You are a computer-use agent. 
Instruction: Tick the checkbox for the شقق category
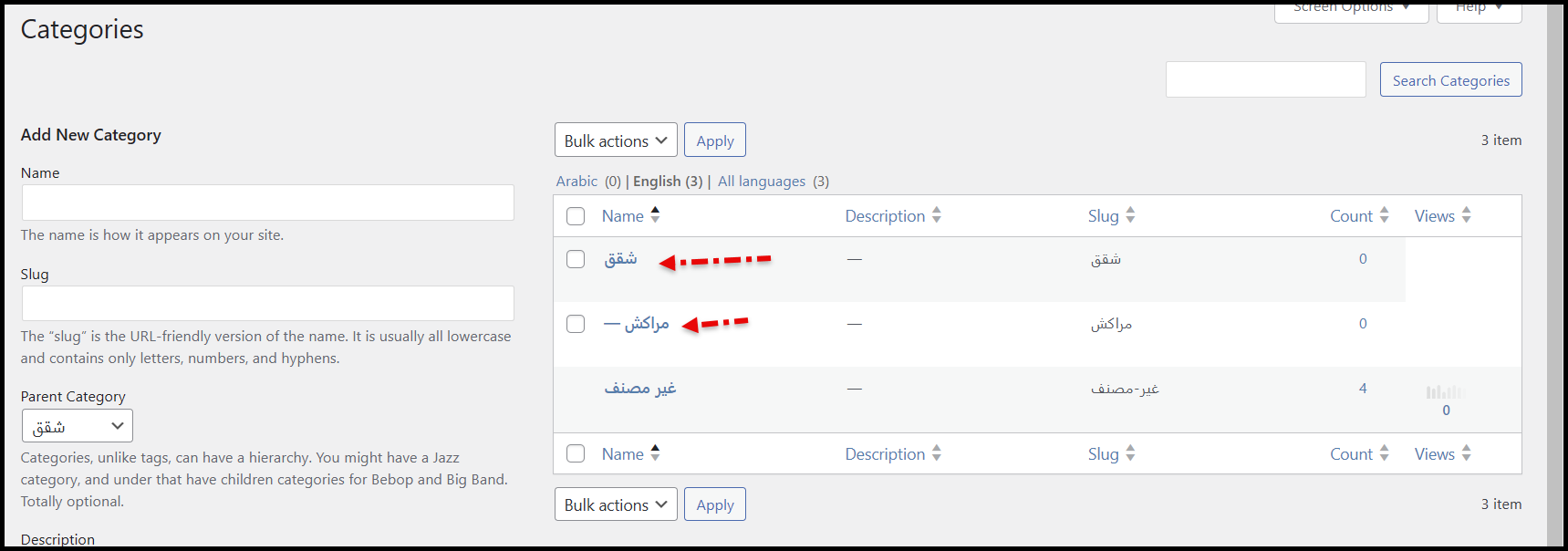[576, 259]
